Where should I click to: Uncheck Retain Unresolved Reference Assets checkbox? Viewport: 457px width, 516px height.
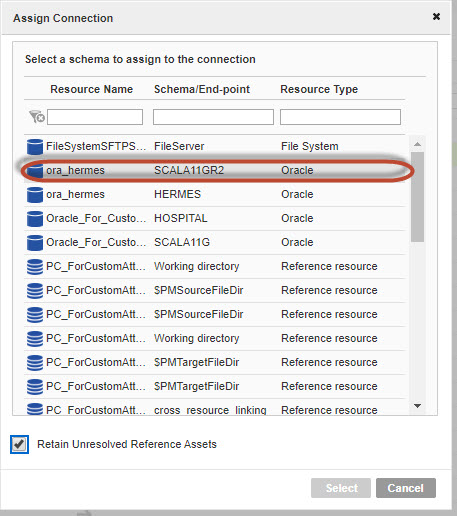[19, 444]
